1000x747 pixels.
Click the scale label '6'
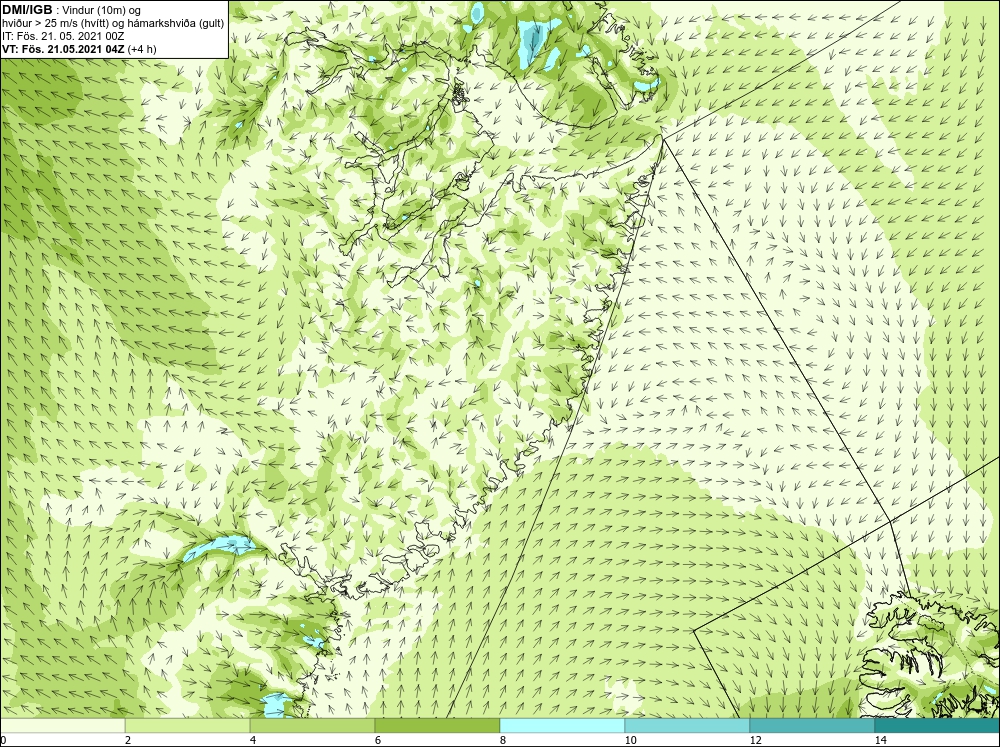point(378,740)
